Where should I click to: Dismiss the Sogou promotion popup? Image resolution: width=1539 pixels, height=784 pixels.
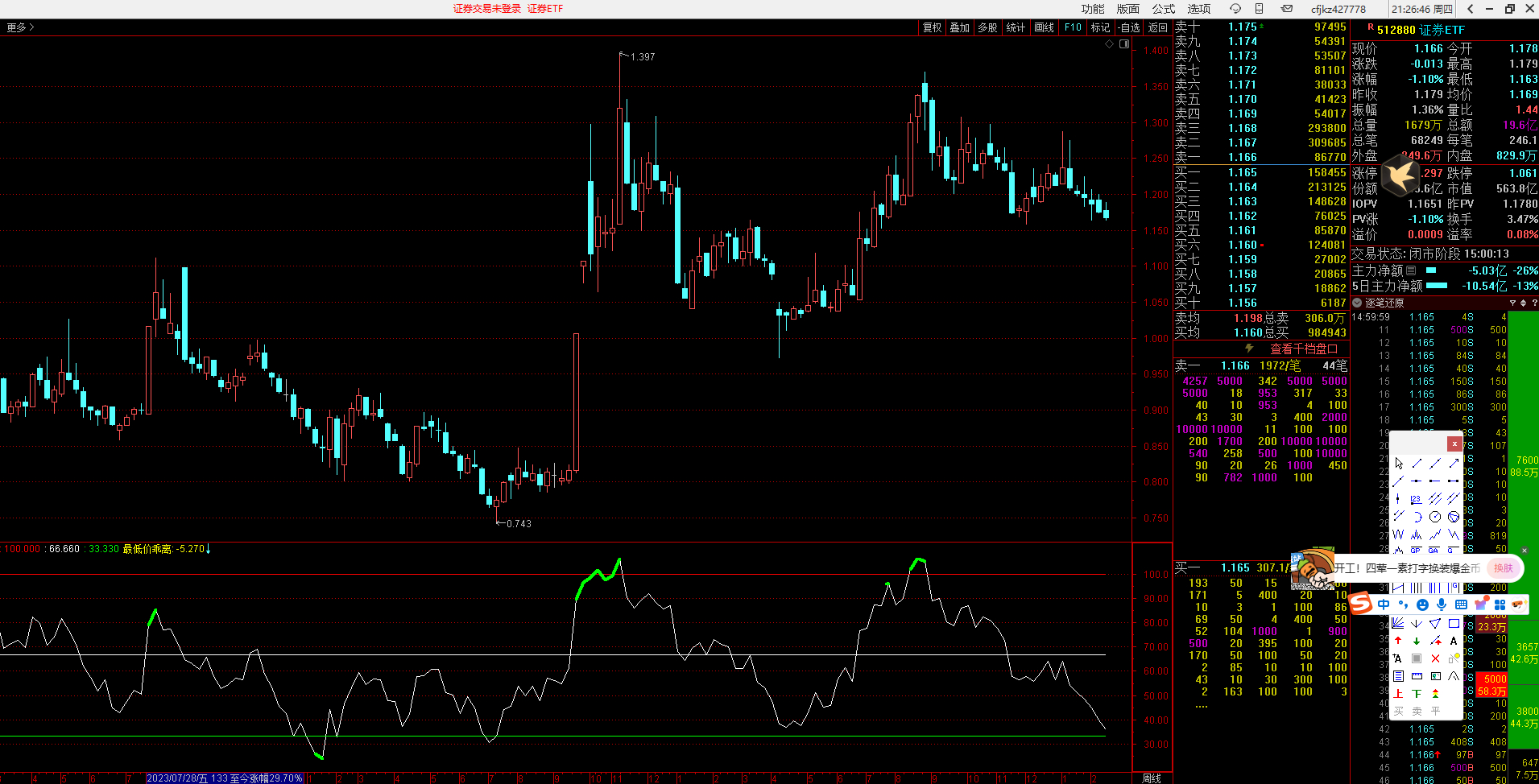pos(1525,551)
